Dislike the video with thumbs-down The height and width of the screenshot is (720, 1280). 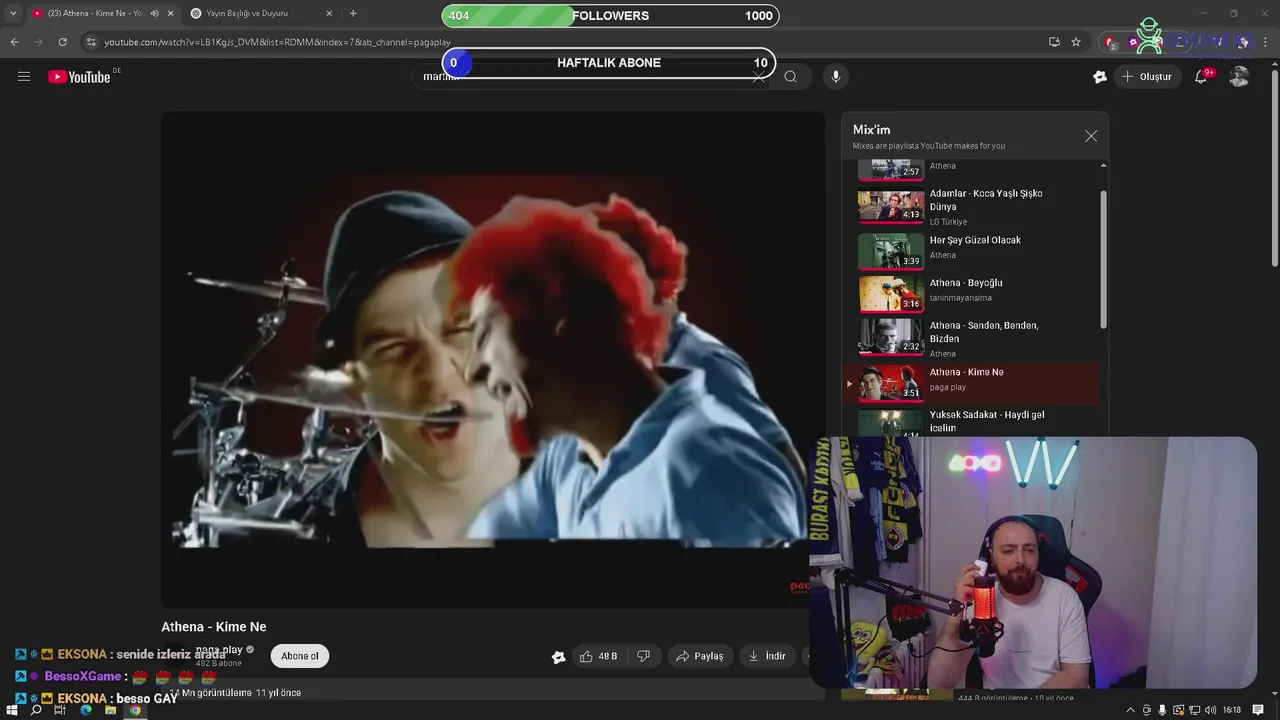pos(644,656)
